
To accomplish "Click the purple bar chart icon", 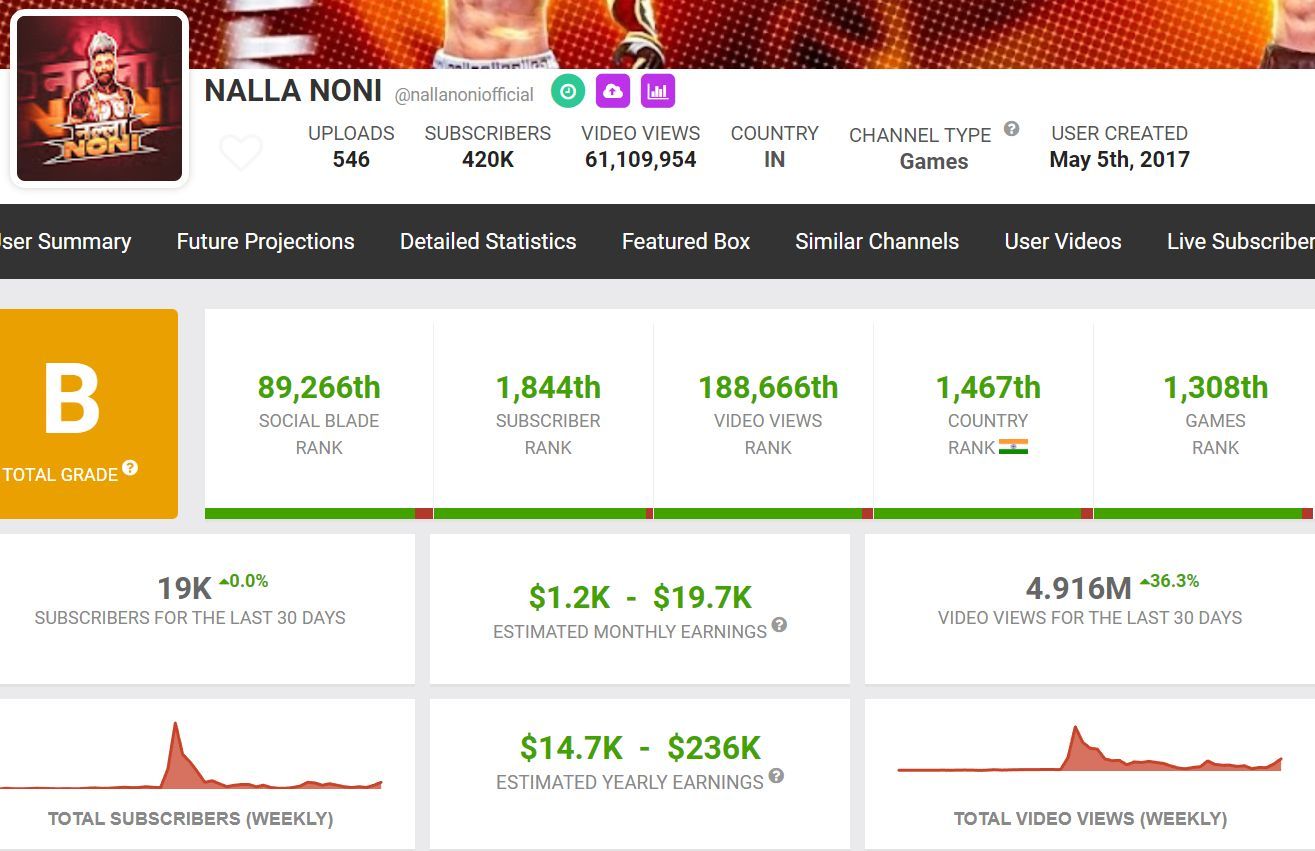I will 658,91.
